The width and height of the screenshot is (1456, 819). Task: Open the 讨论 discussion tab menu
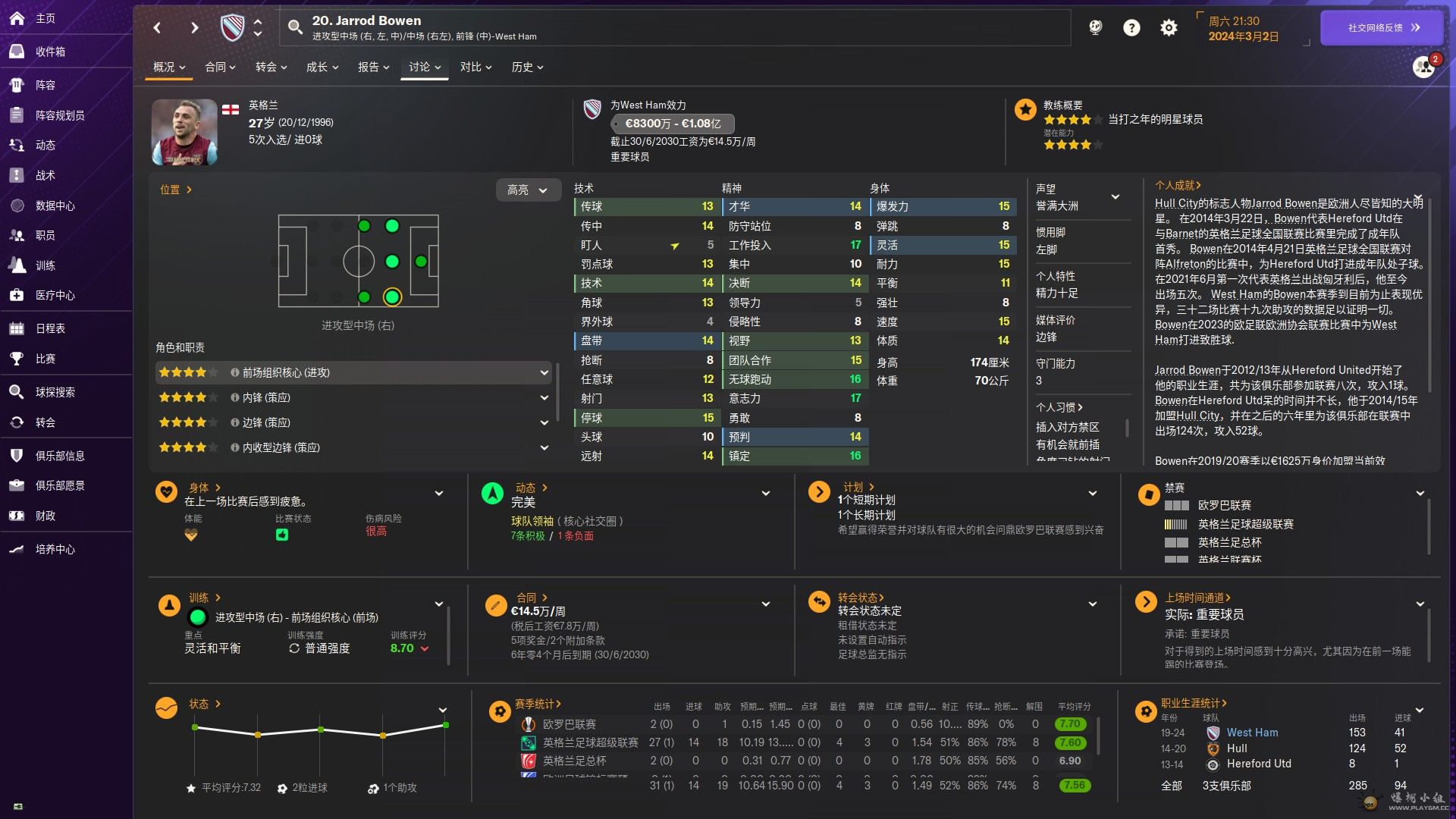point(425,67)
